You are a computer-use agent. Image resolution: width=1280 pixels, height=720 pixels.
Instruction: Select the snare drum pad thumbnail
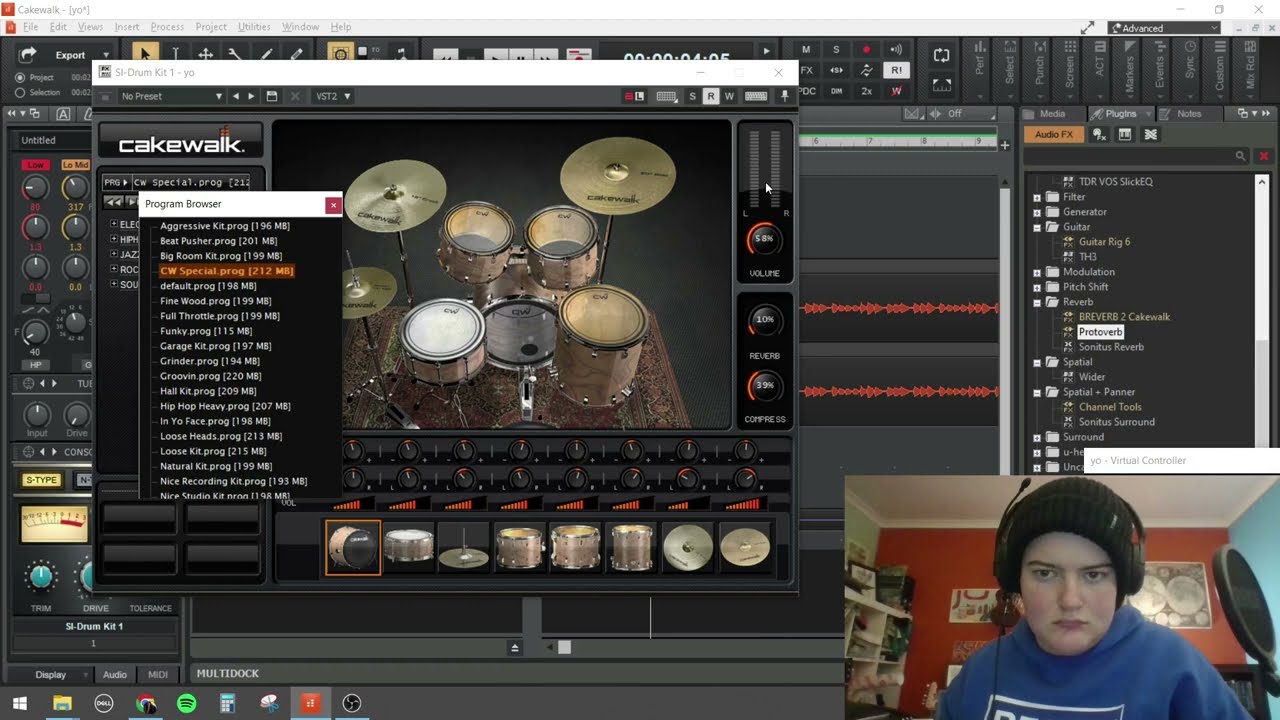(408, 547)
